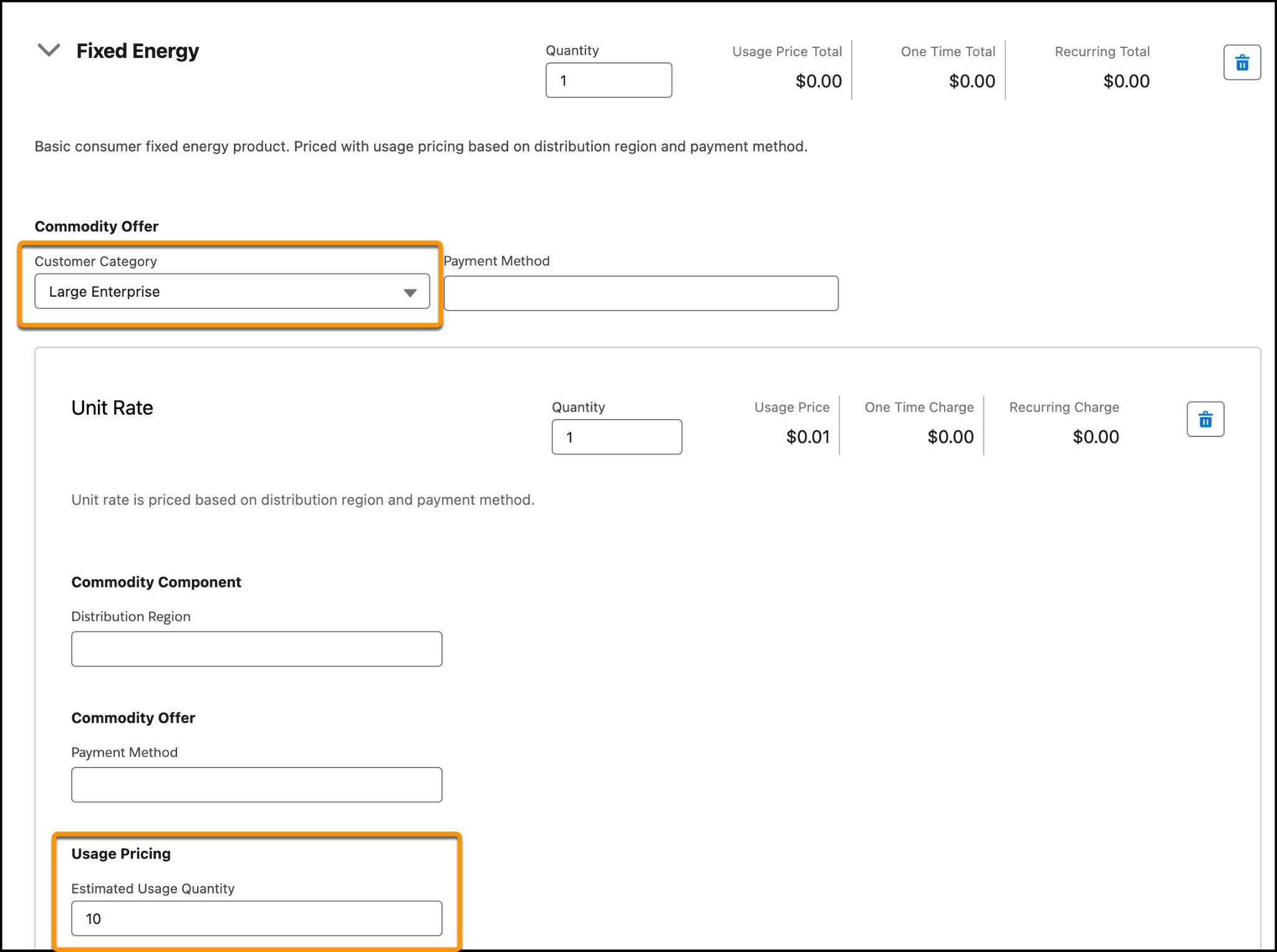Viewport: 1277px width, 952px height.
Task: Click the Distribution Region input field
Action: [257, 649]
